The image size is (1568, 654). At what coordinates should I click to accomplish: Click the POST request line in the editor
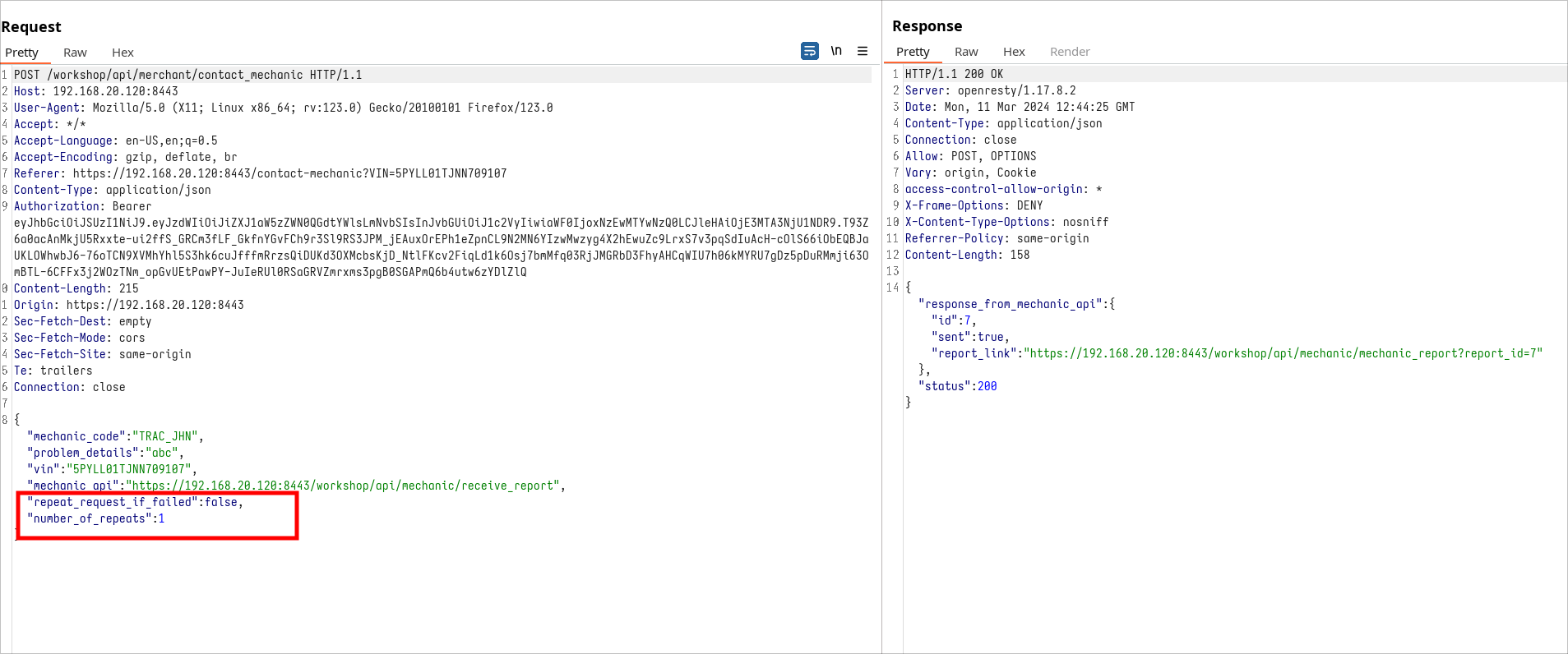coord(187,75)
